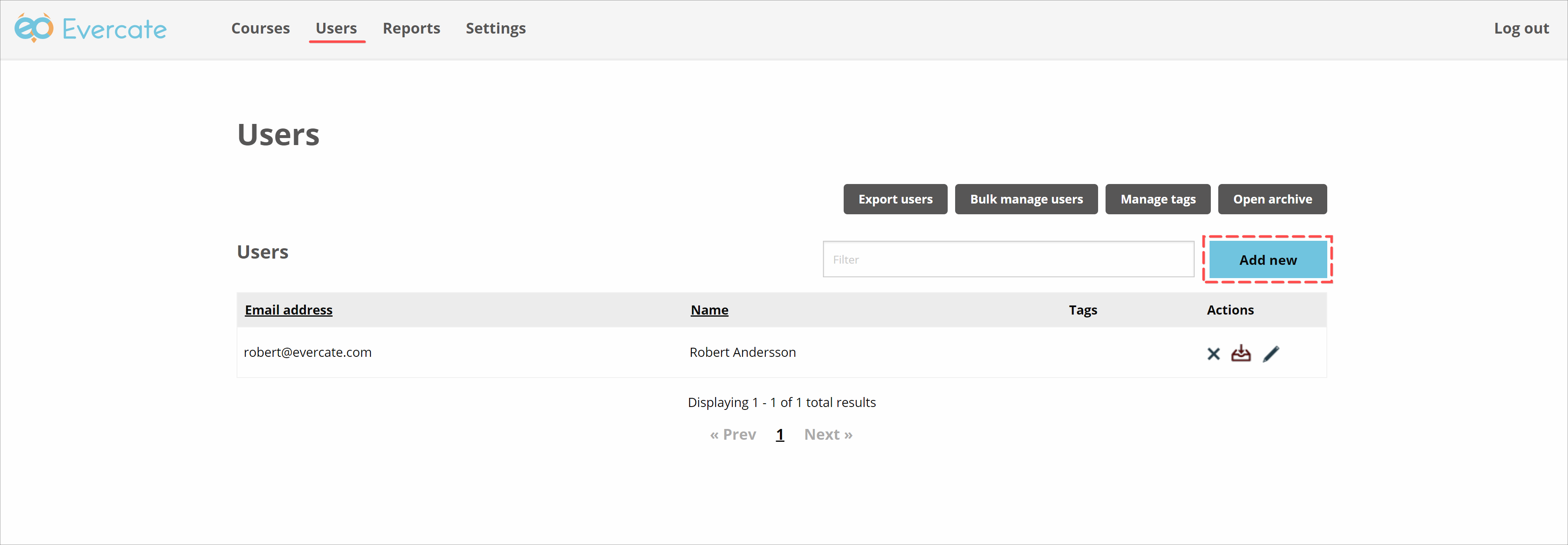1568x545 pixels.
Task: Click the Manage tags button
Action: [x=1158, y=199]
